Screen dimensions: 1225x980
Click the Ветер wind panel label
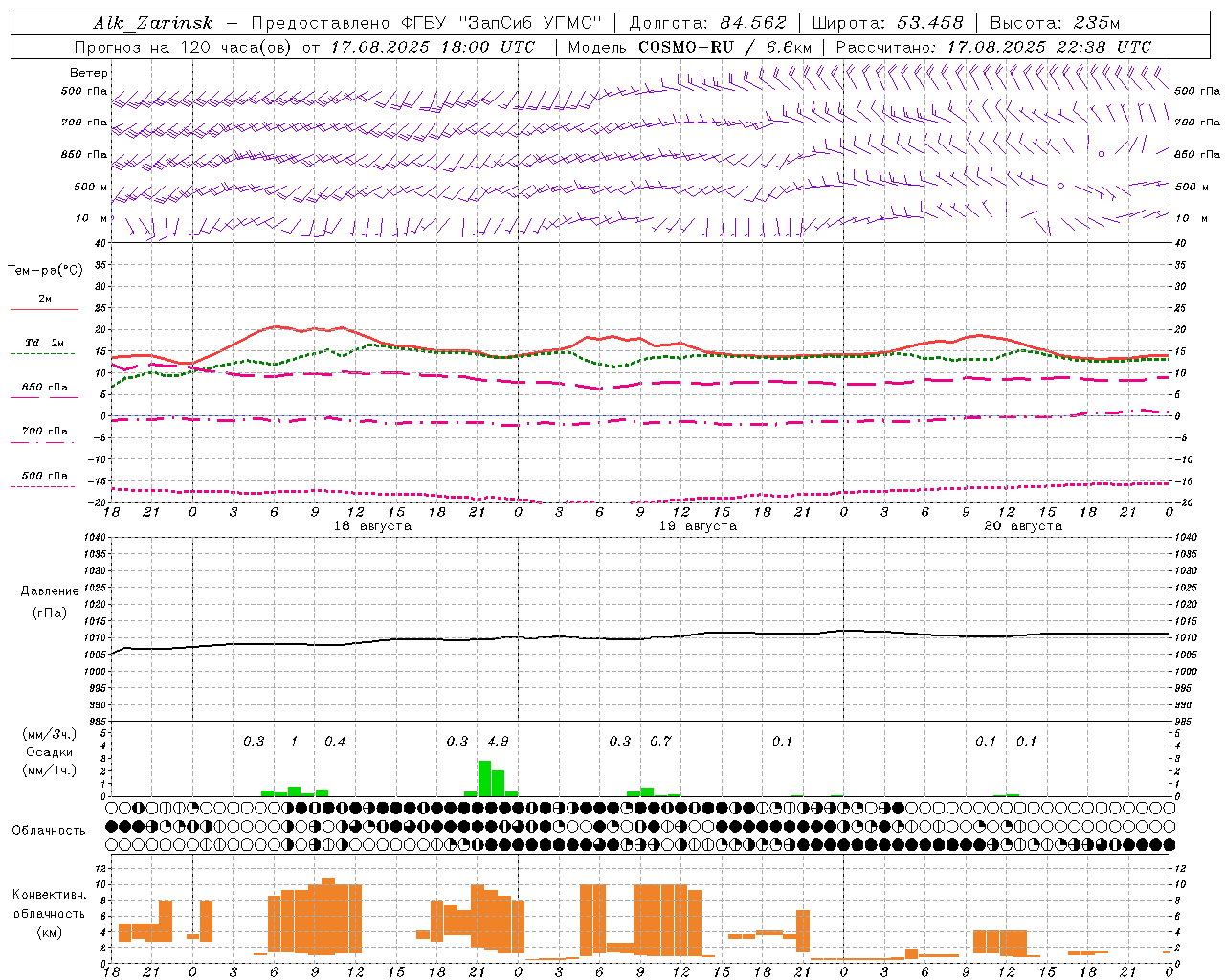pos(88,73)
